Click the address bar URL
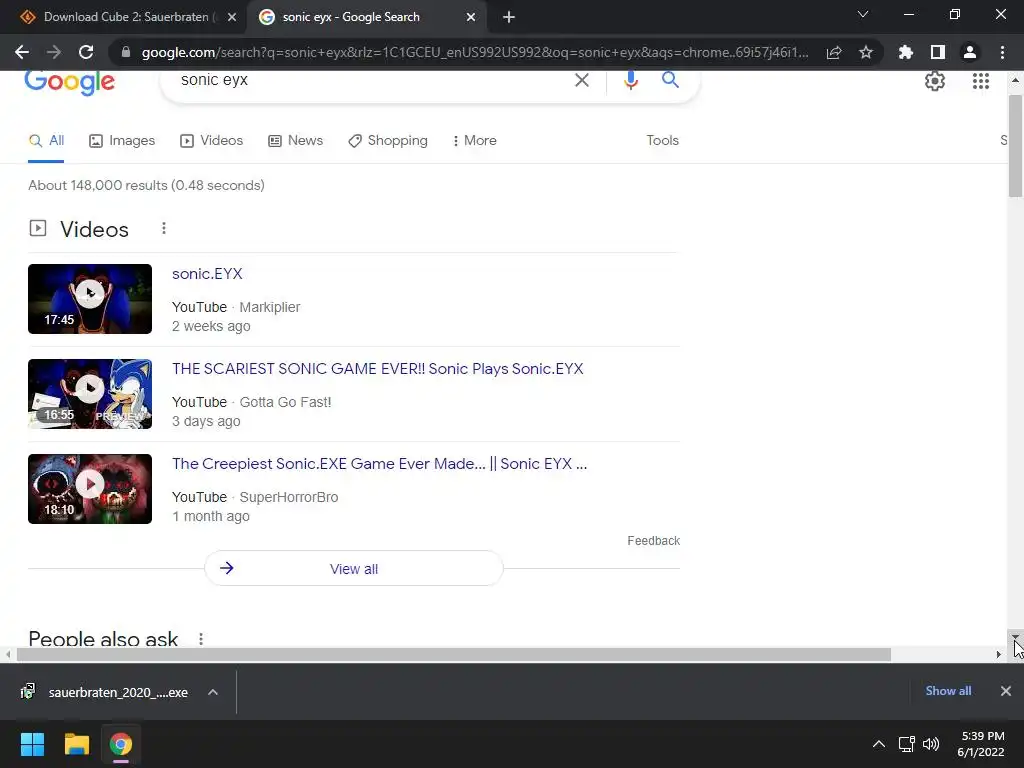 click(x=475, y=52)
